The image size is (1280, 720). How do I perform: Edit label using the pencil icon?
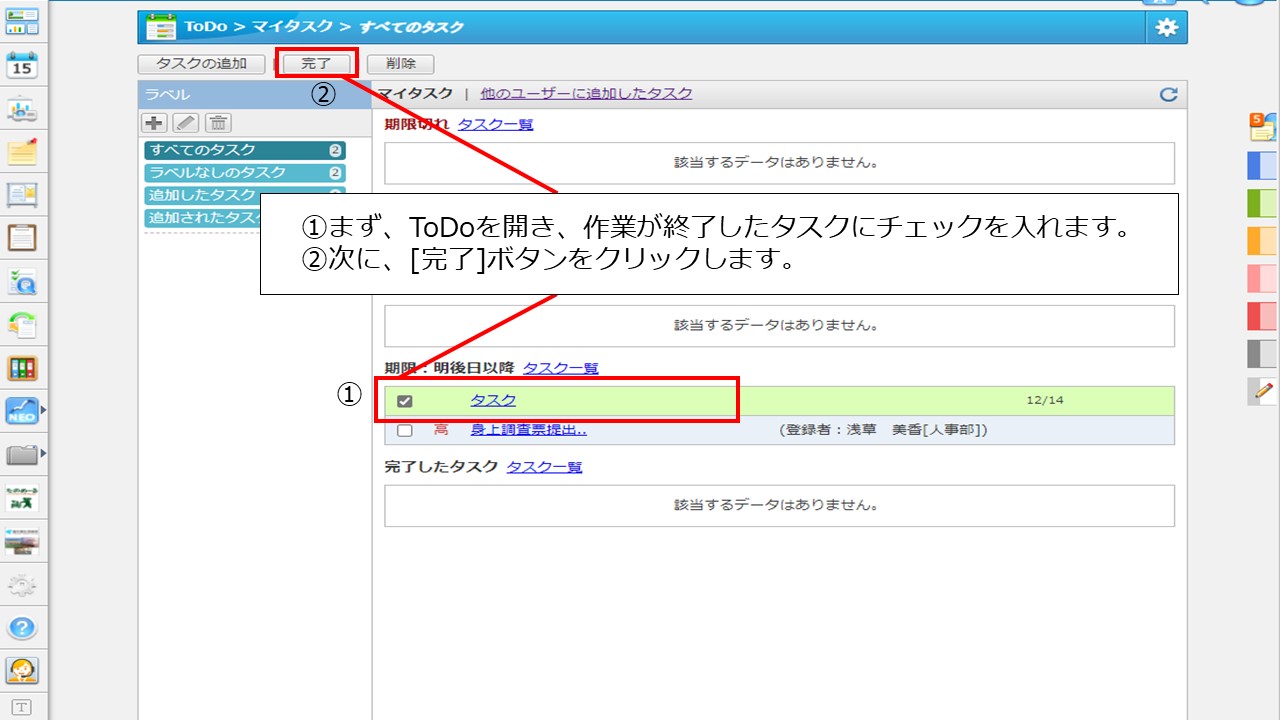click(x=187, y=123)
